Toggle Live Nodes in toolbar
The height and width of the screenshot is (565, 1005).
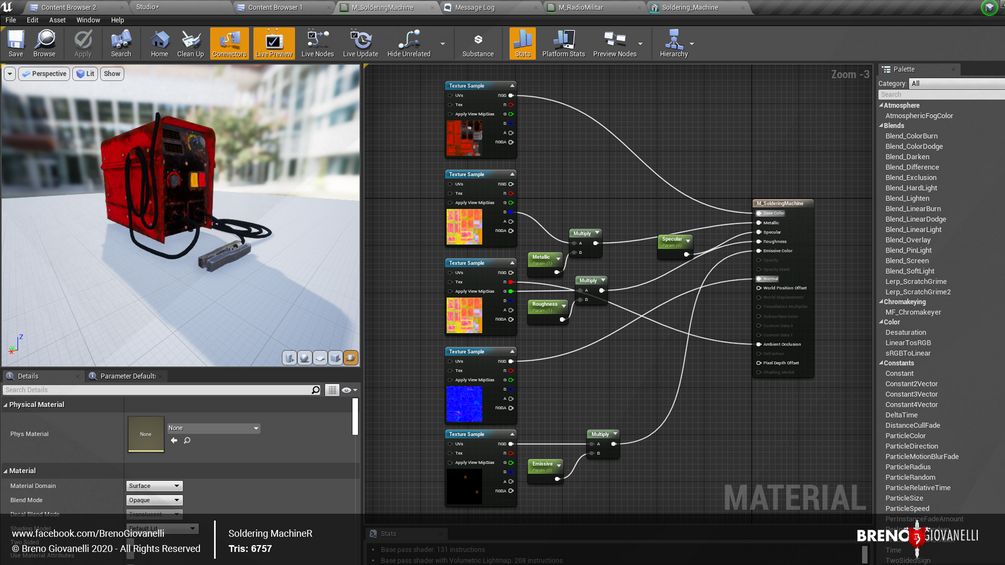coord(317,43)
